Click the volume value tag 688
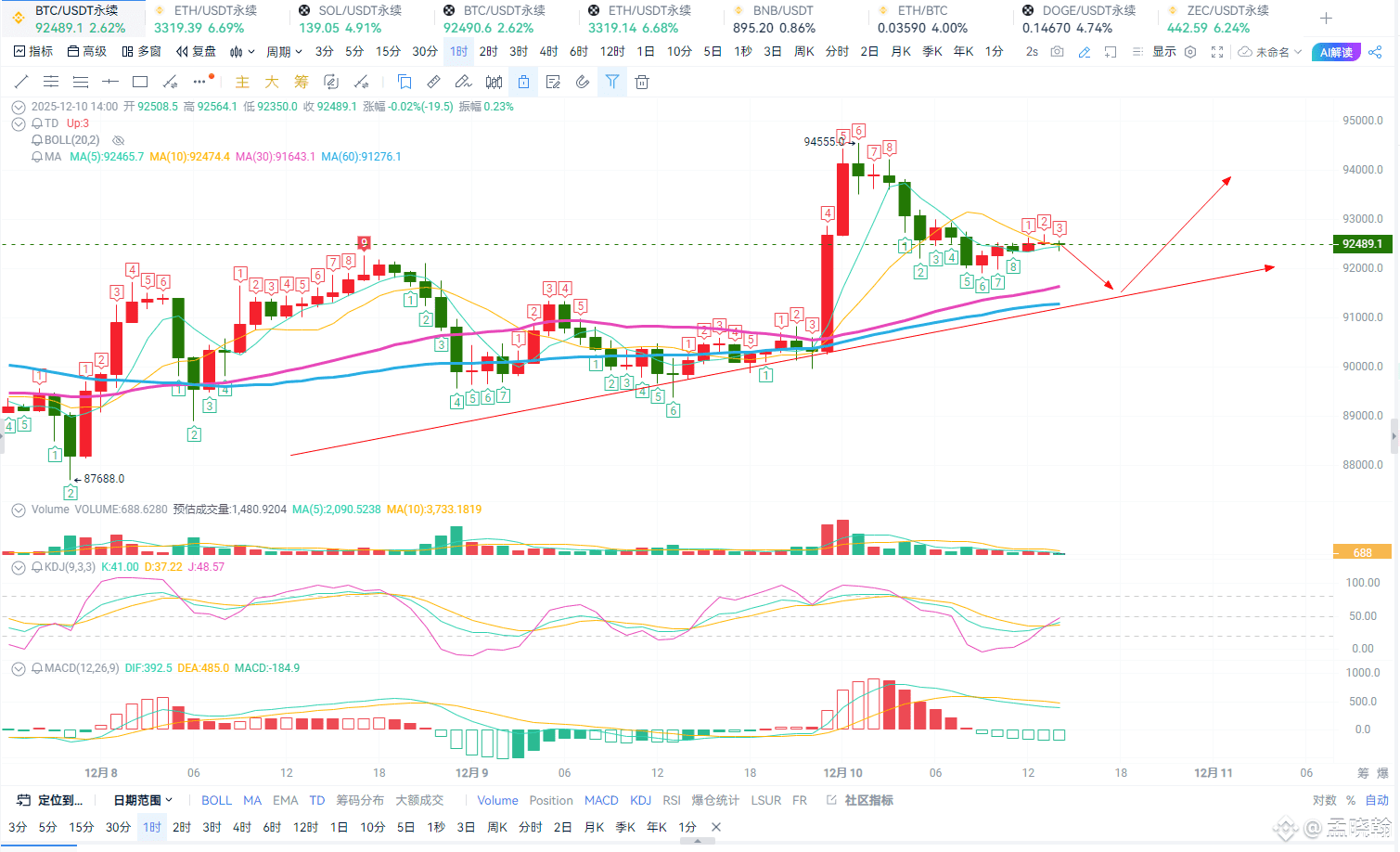 [1362, 552]
